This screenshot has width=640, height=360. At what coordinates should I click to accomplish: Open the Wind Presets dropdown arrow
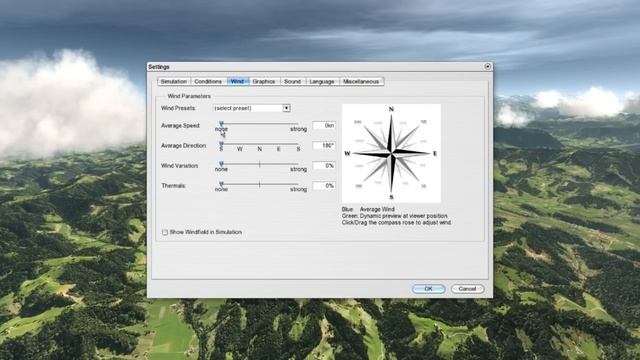(287, 108)
